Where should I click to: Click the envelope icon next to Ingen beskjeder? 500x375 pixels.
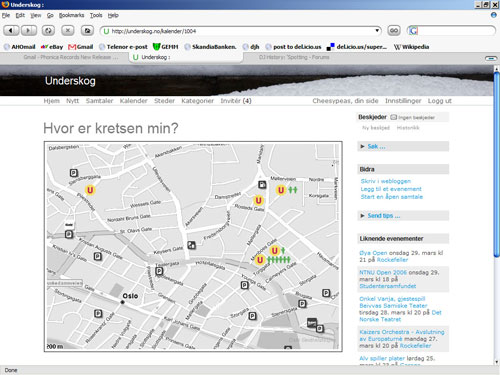pos(394,117)
